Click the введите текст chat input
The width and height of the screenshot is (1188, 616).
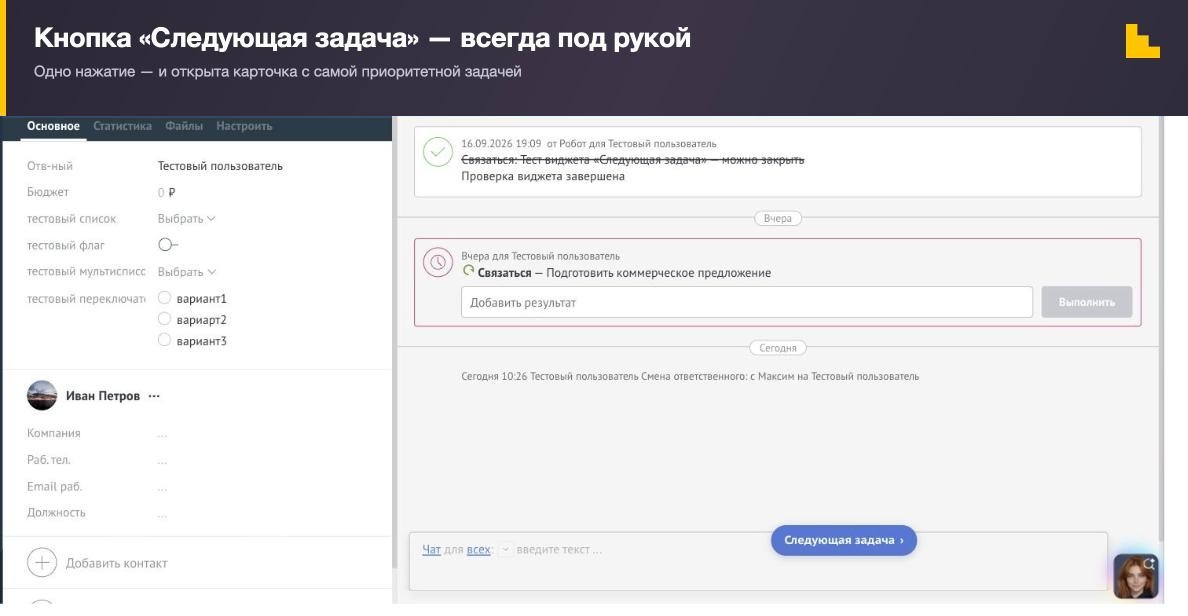[x=559, y=550]
